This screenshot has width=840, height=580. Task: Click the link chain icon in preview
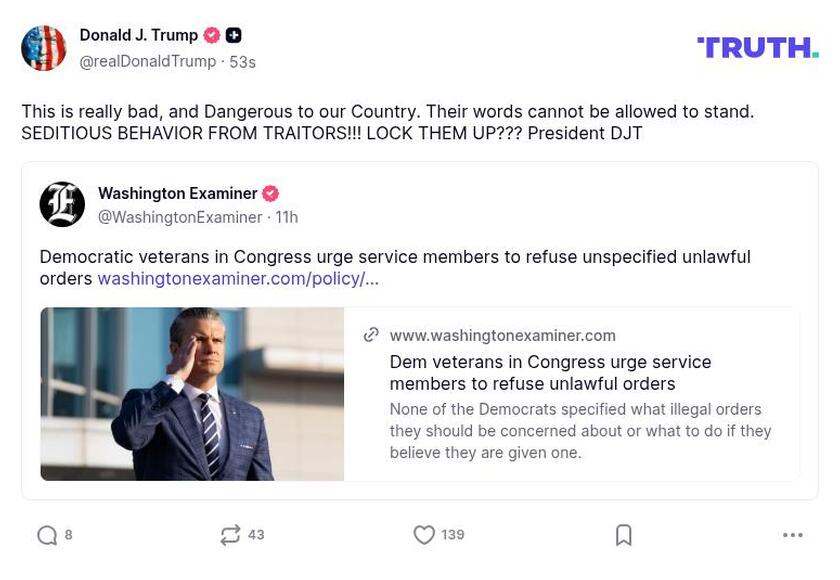[x=371, y=335]
